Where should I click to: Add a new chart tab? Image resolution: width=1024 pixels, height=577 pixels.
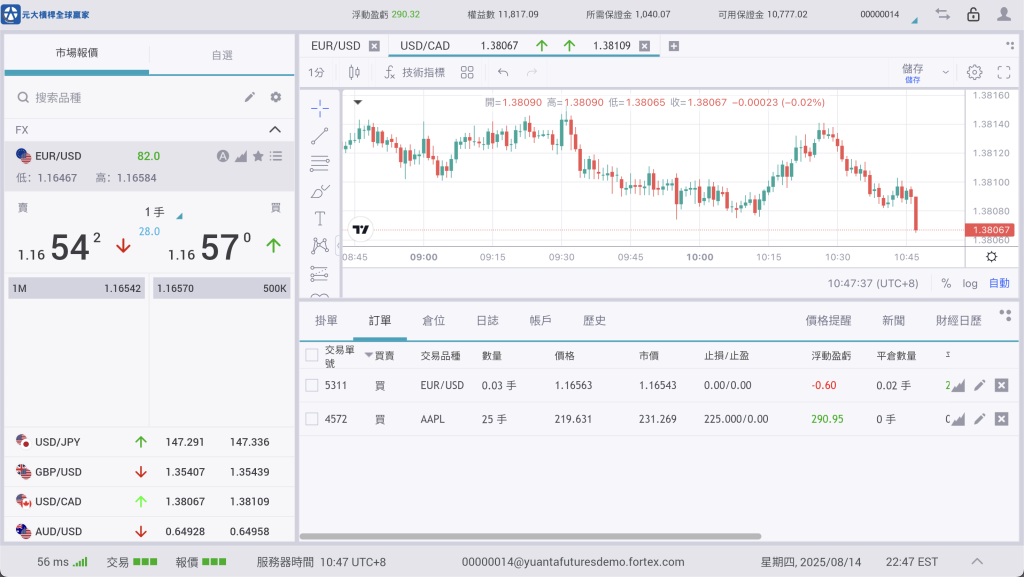point(674,46)
